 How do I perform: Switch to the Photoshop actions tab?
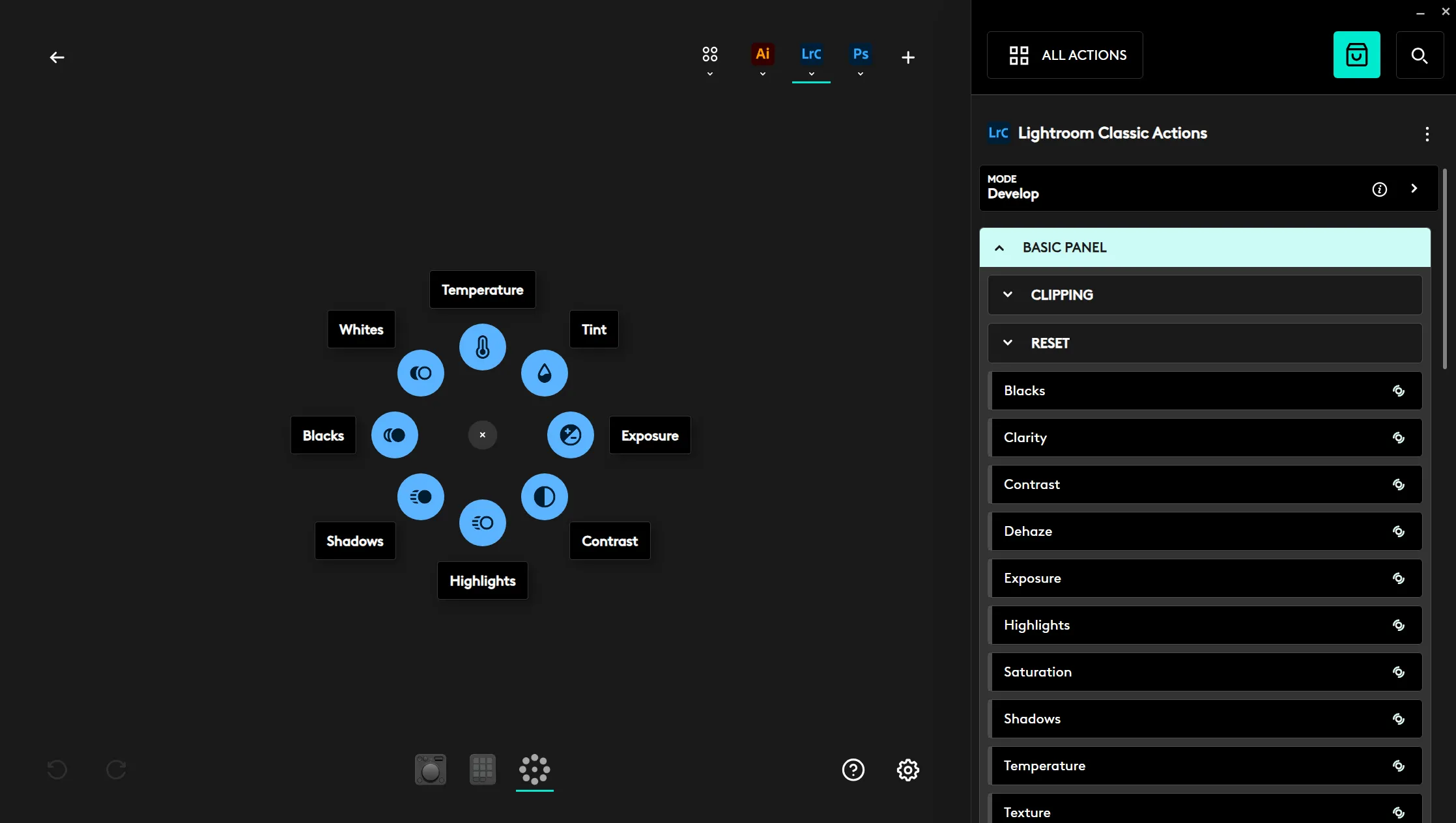click(860, 55)
